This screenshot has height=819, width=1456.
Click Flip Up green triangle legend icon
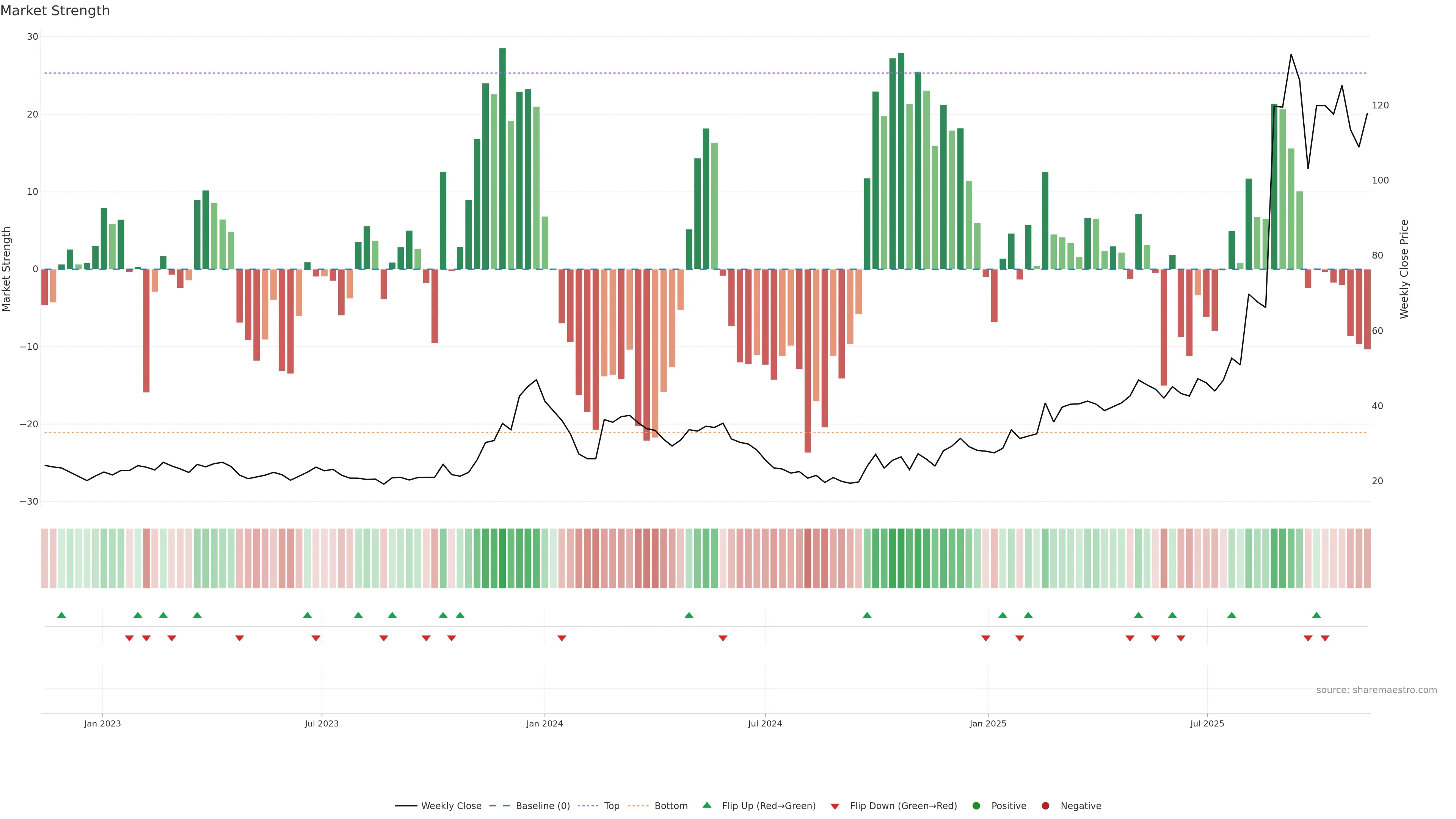tap(706, 805)
